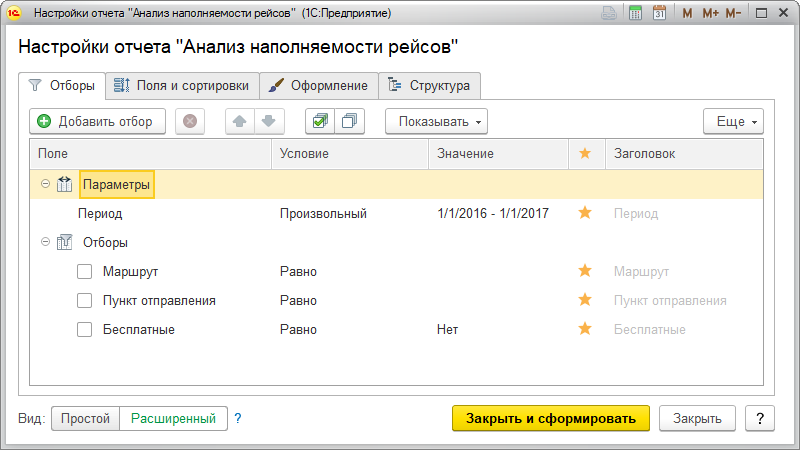The image size is (800, 450).
Task: Open the calculator icon in the title bar
Action: pyautogui.click(x=635, y=14)
